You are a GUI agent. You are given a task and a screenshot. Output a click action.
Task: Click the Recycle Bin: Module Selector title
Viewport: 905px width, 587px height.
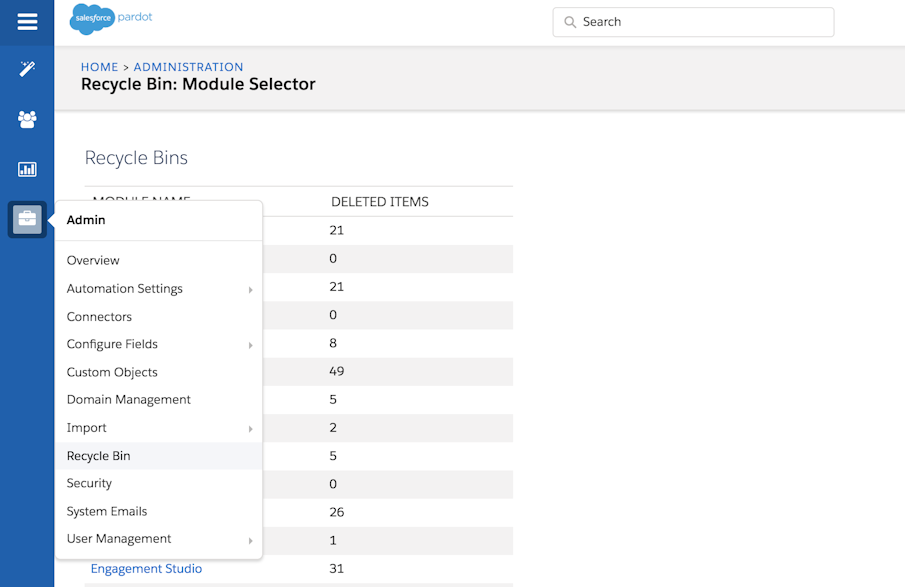[198, 84]
